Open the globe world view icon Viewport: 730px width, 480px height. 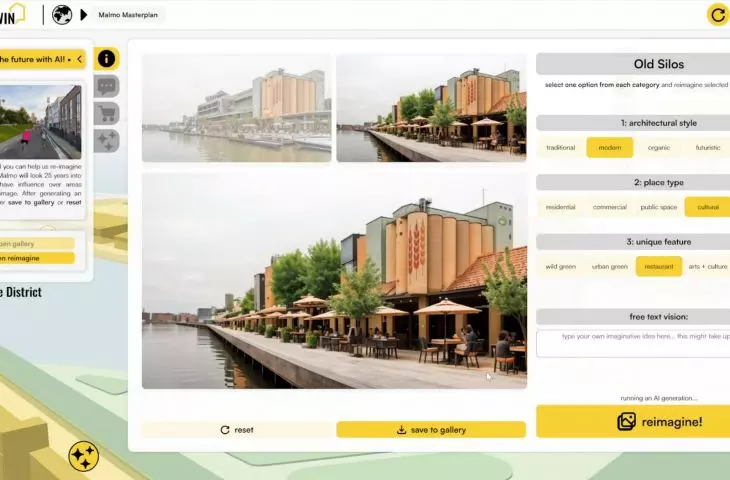coord(62,15)
